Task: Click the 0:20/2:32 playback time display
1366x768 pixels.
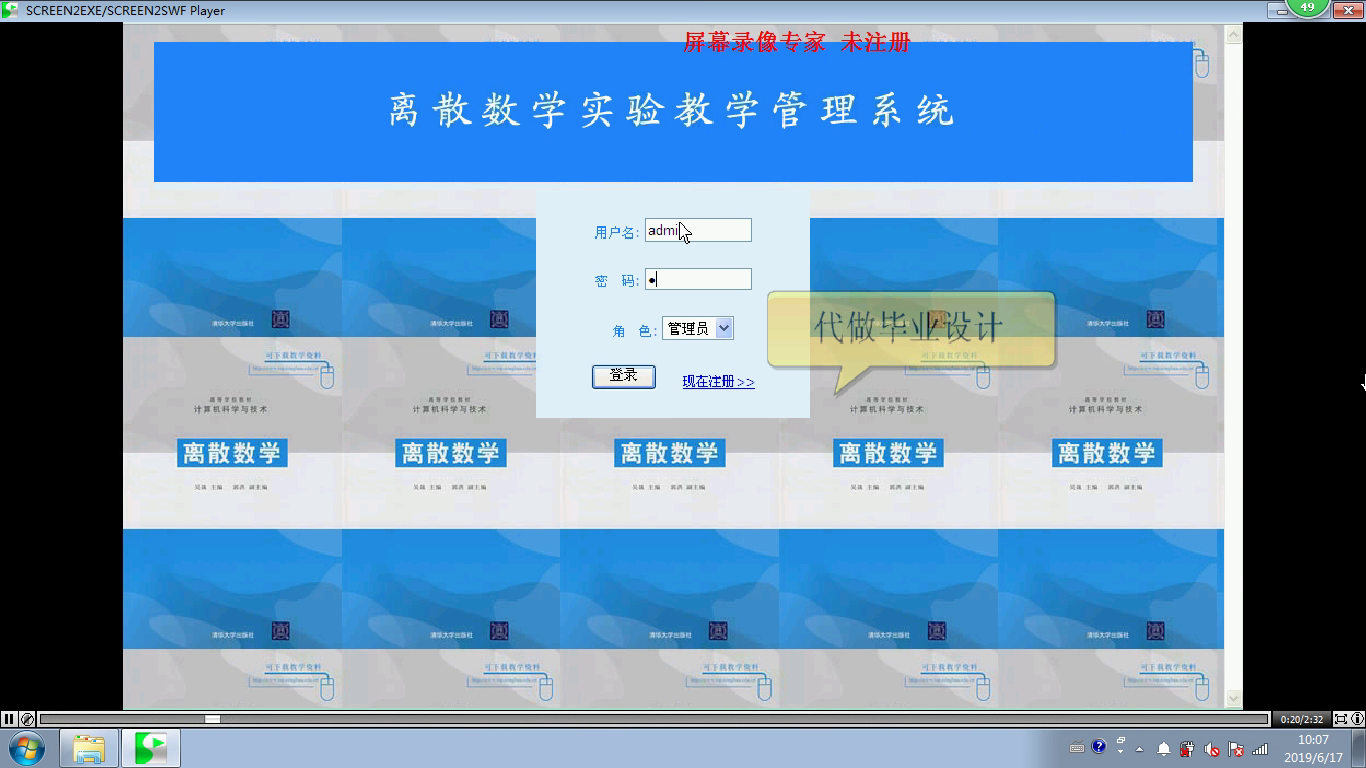Action: [x=1301, y=719]
